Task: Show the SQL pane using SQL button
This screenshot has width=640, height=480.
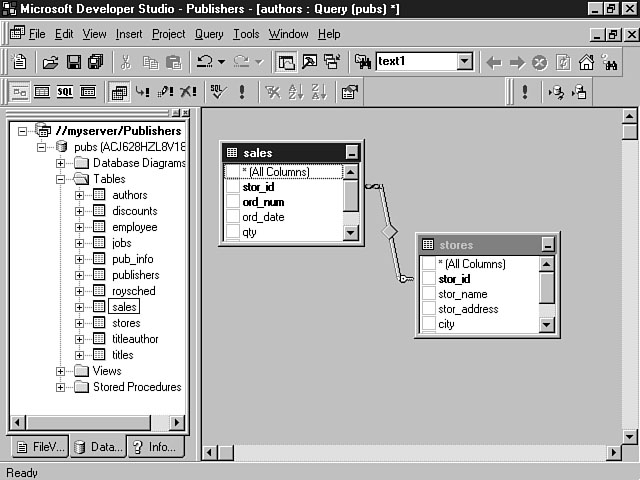Action: tap(64, 92)
